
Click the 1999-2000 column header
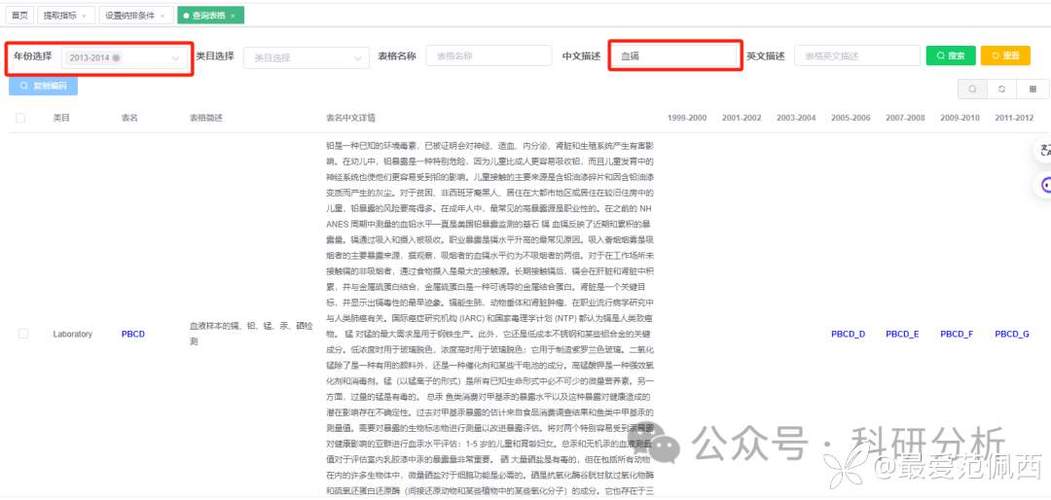tap(687, 118)
